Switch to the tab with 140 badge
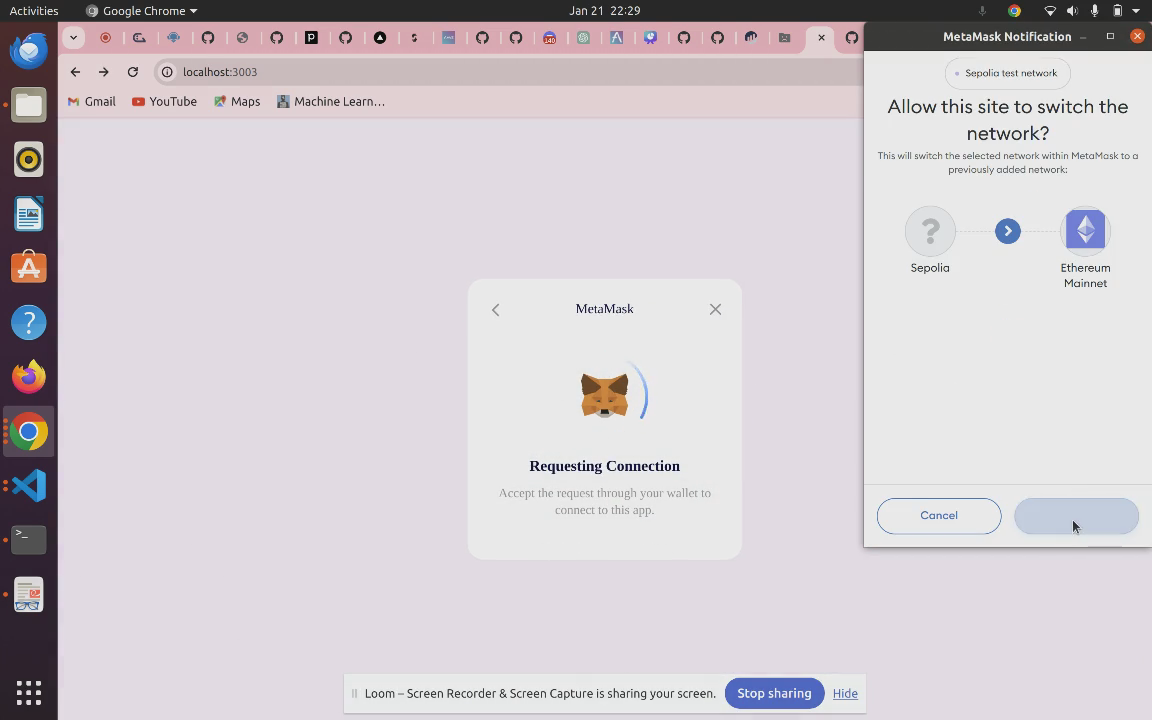This screenshot has width=1152, height=720. coord(549,37)
